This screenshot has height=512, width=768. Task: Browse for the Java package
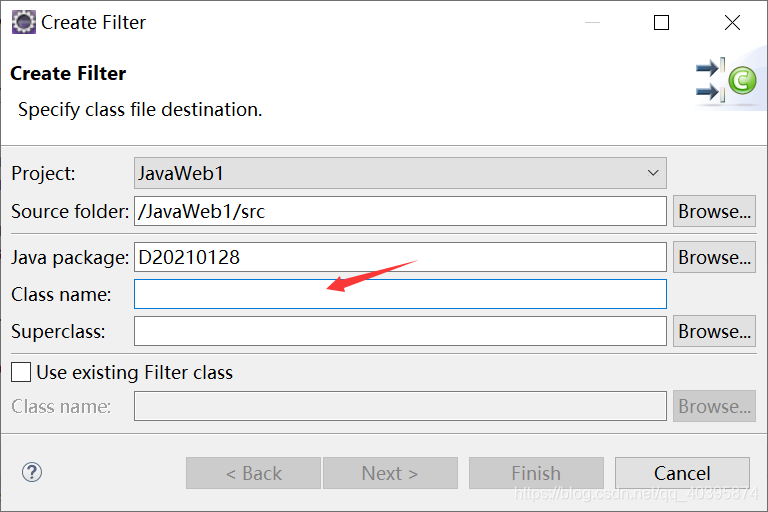(714, 257)
